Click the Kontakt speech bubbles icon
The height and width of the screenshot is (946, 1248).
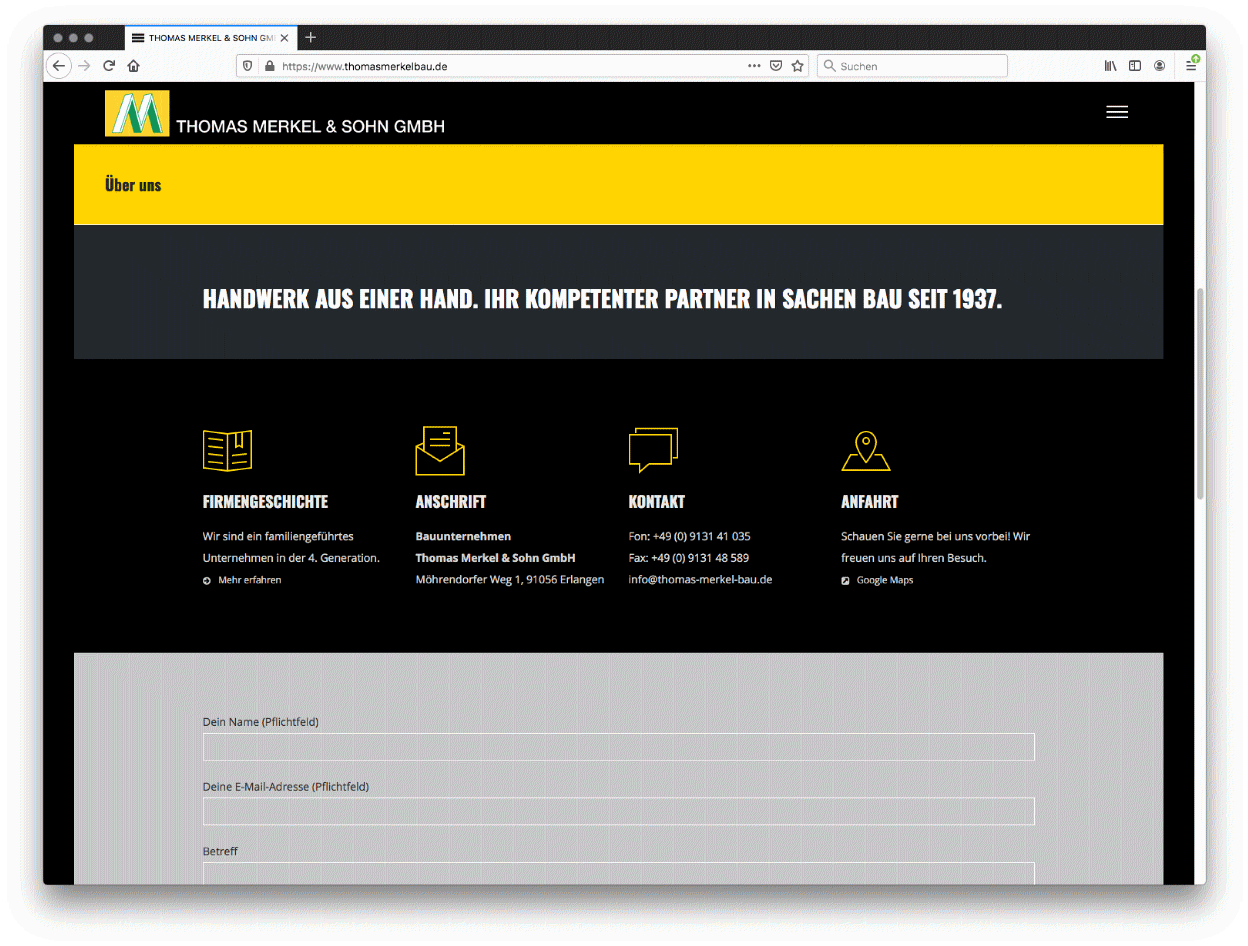tap(653, 450)
